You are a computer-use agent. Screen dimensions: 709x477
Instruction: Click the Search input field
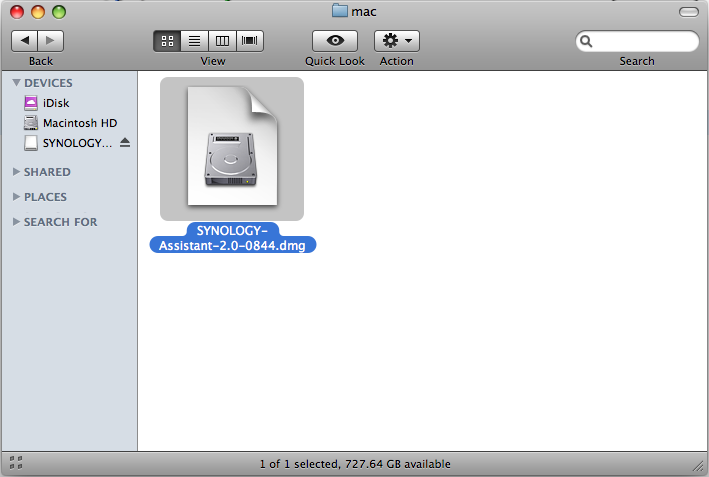coord(637,41)
